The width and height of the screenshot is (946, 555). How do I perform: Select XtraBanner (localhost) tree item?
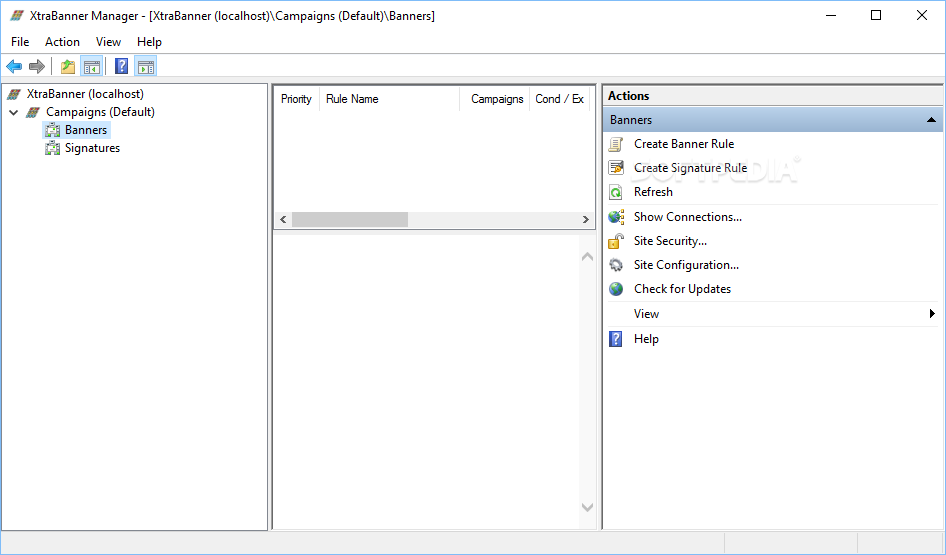coord(85,94)
